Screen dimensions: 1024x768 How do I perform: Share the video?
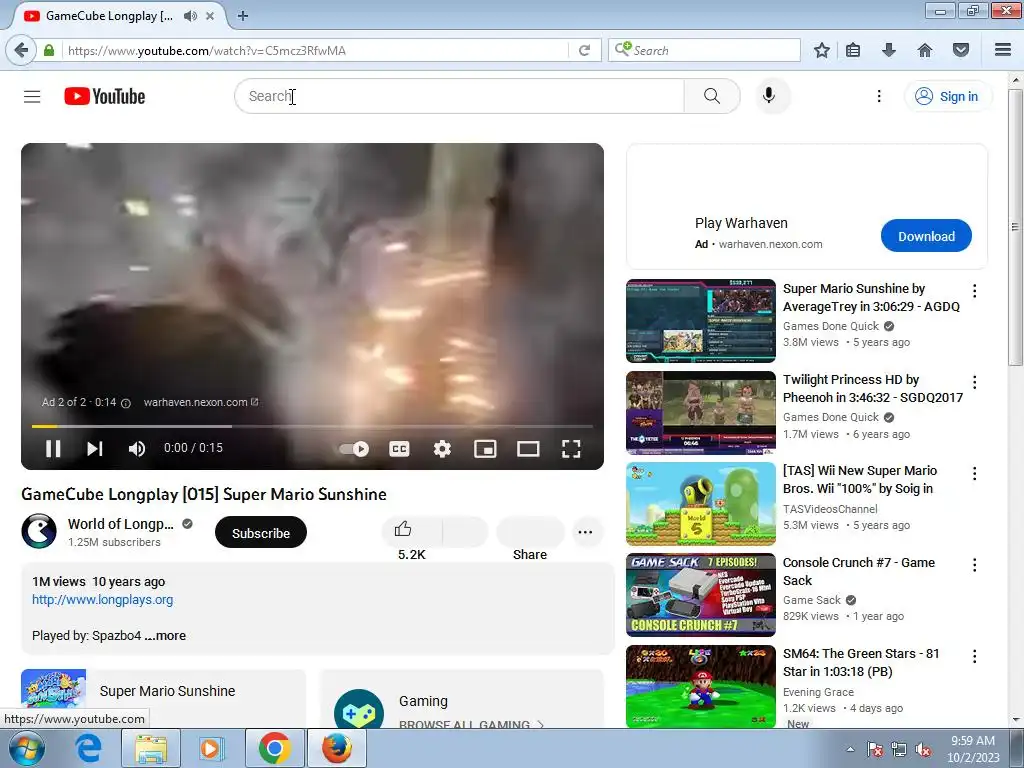coord(530,533)
